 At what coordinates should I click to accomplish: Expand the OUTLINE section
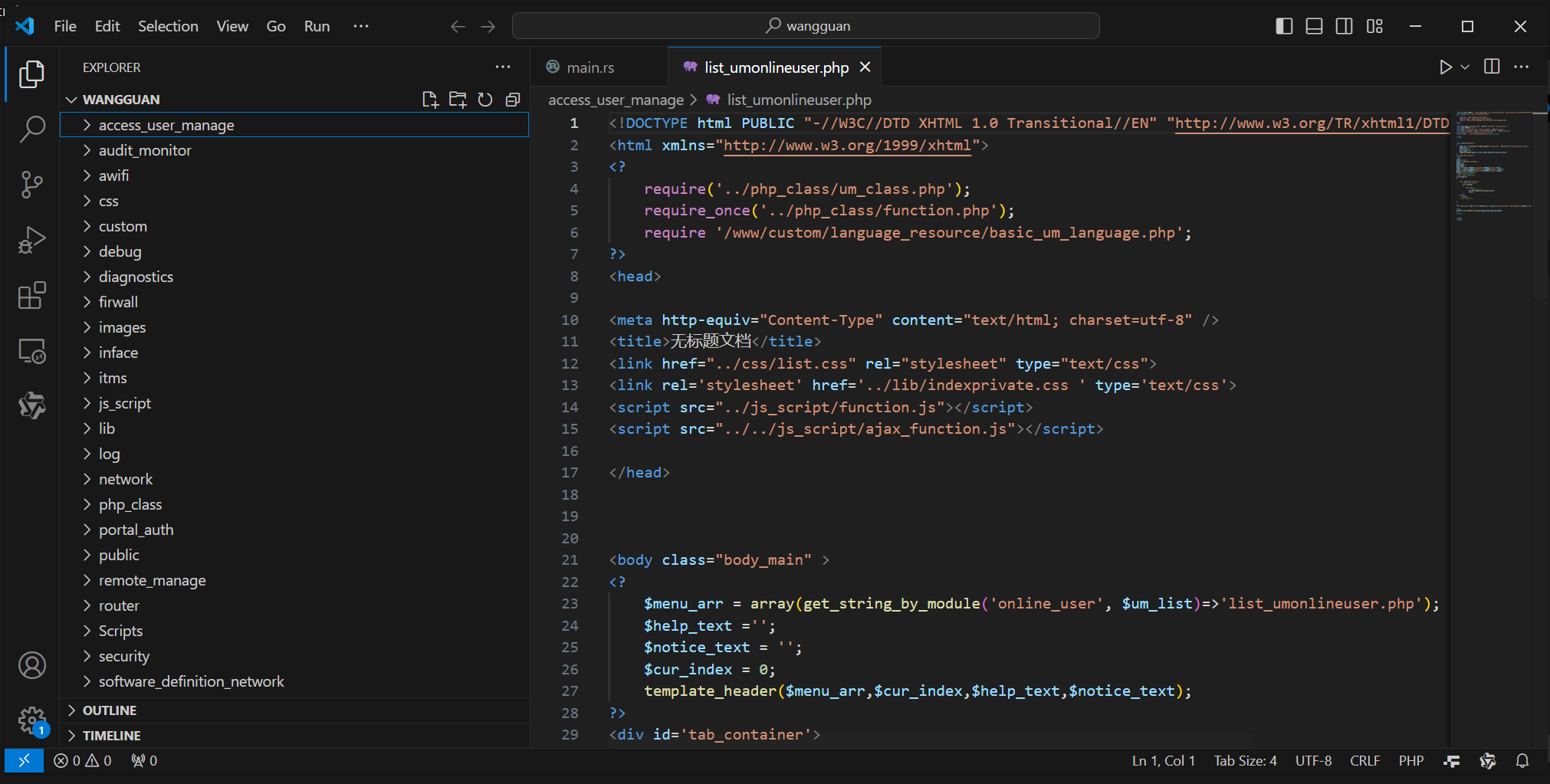(x=294, y=710)
